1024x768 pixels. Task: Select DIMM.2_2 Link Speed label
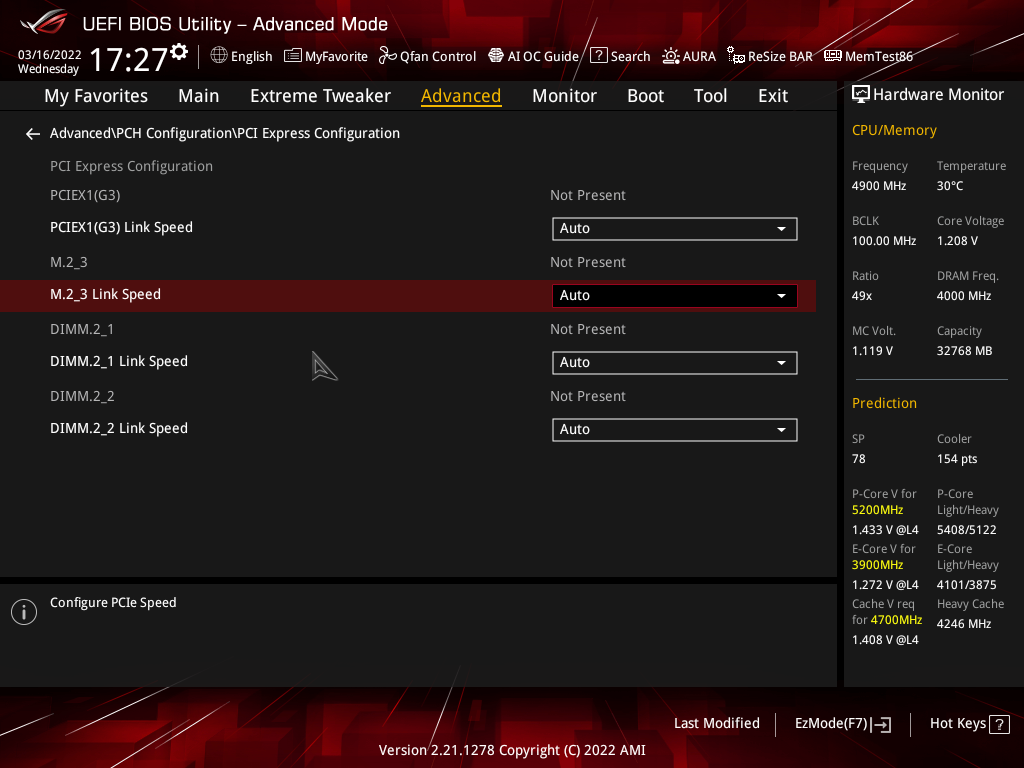119,428
